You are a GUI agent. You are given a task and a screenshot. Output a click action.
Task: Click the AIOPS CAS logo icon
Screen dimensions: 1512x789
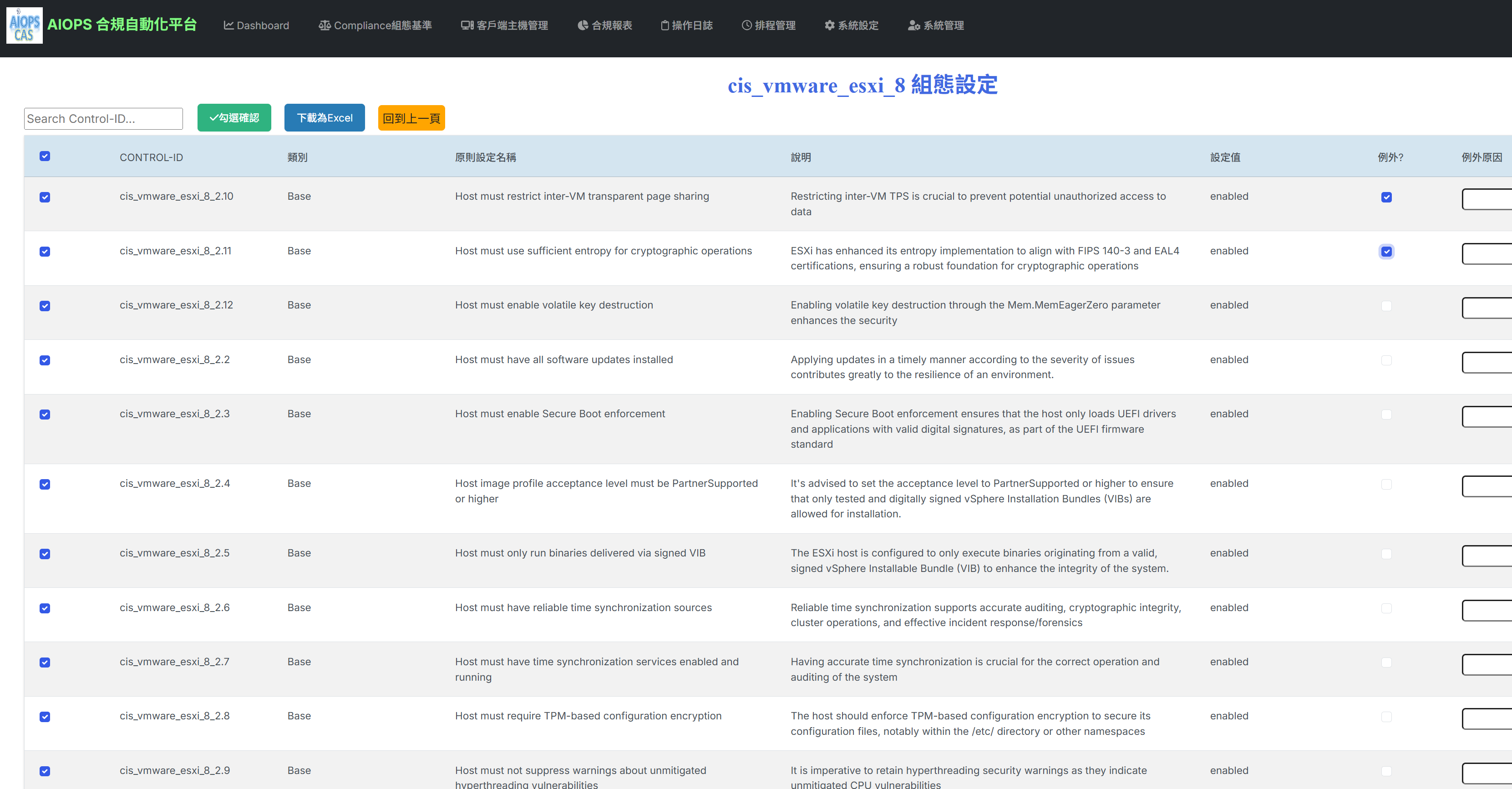click(24, 25)
